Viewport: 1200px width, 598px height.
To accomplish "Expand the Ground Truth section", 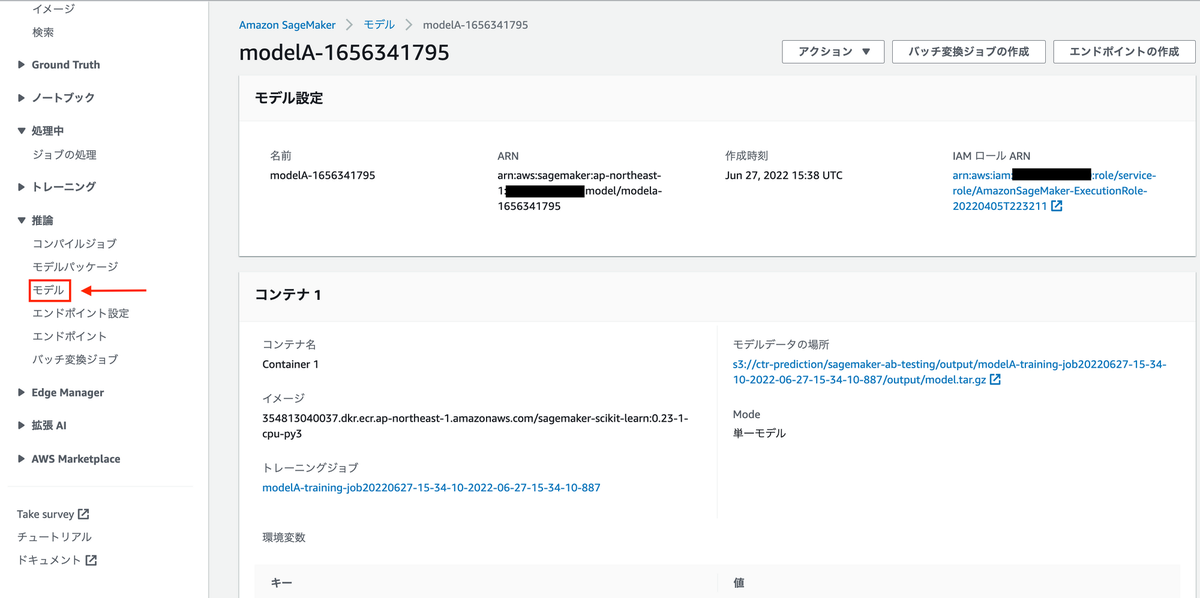I will [22, 65].
